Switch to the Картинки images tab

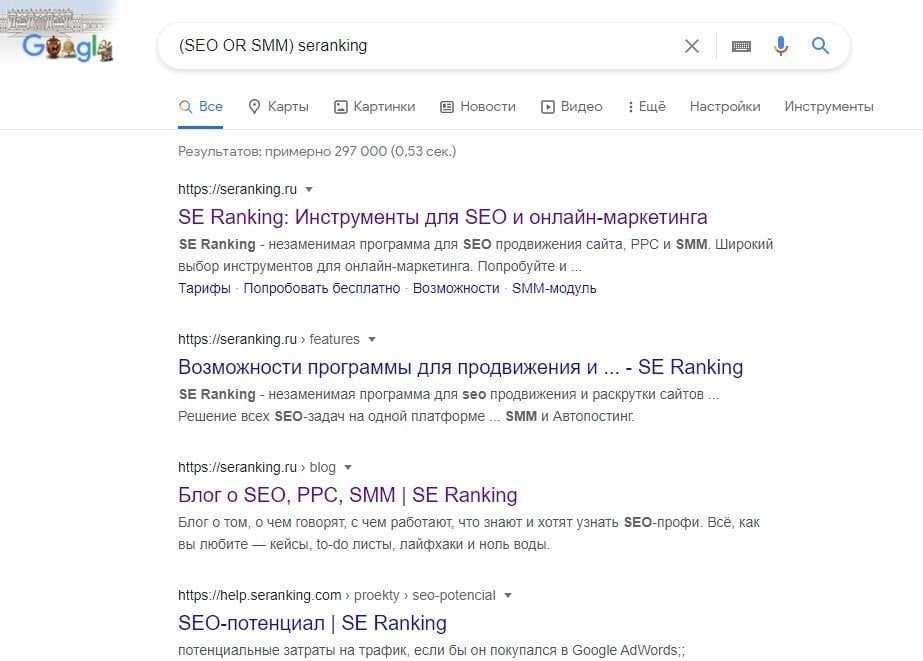point(374,106)
